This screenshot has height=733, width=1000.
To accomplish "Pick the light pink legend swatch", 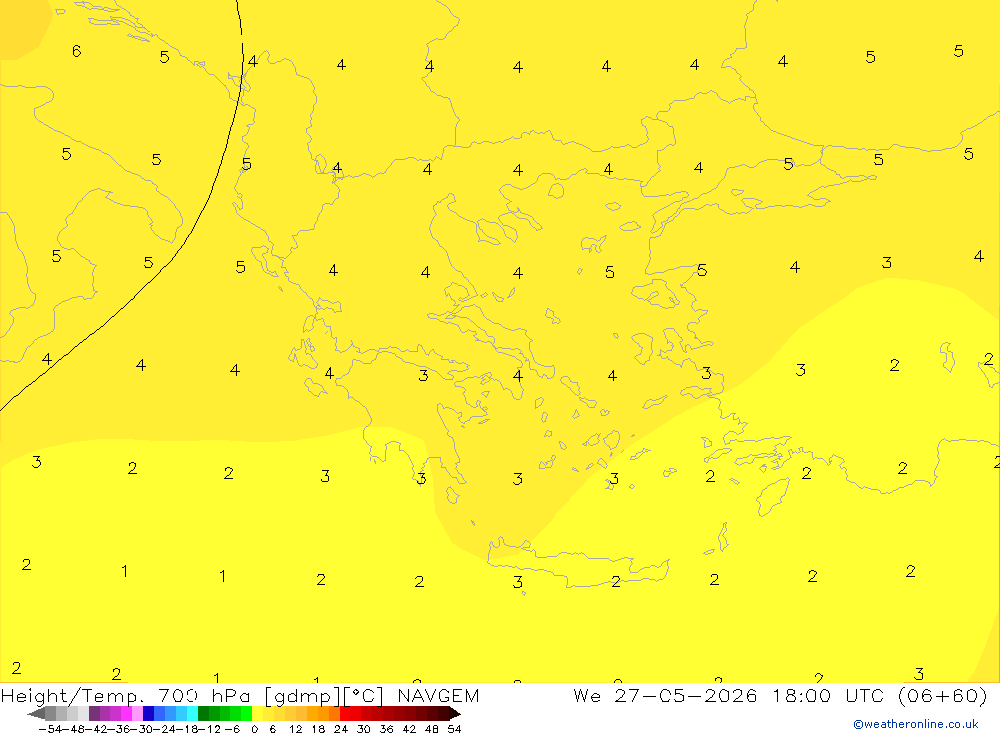I will pyautogui.click(x=137, y=713).
